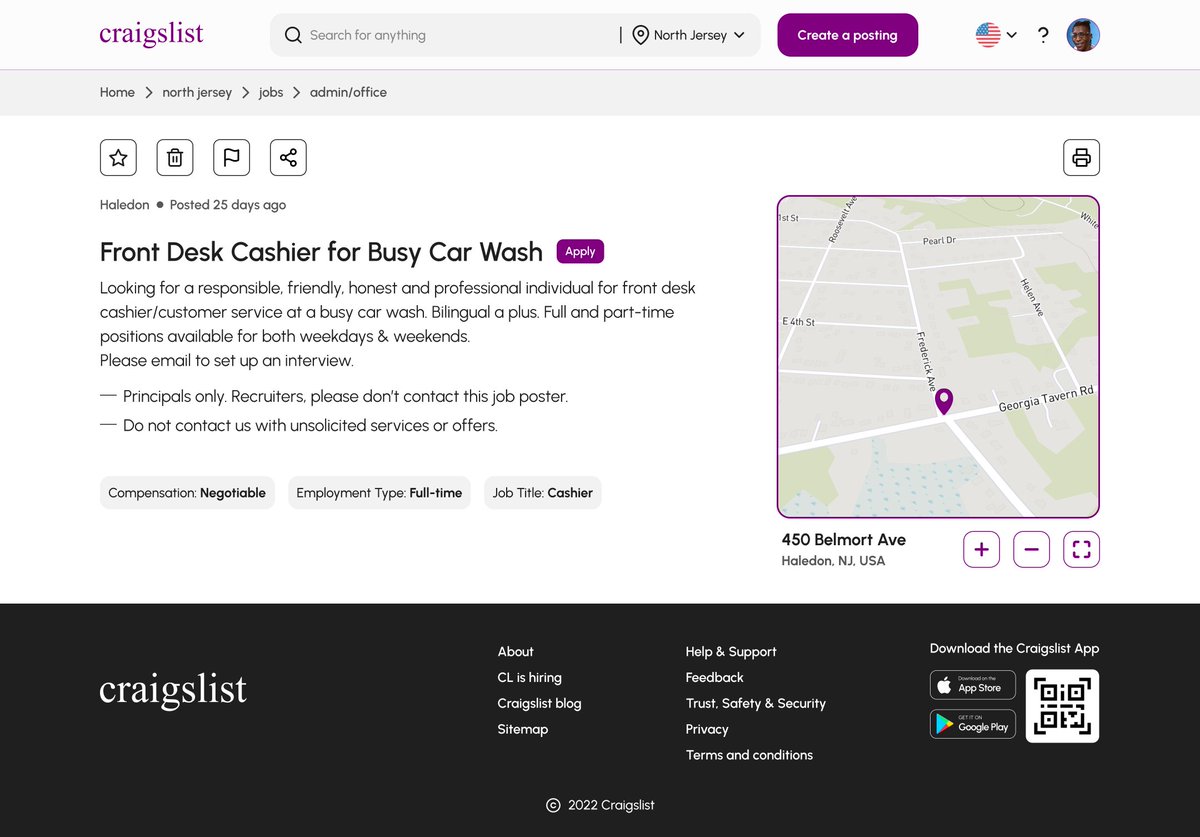Screen dimensions: 1200x837
Task: Go to Home breadcrumb
Action: 117,92
